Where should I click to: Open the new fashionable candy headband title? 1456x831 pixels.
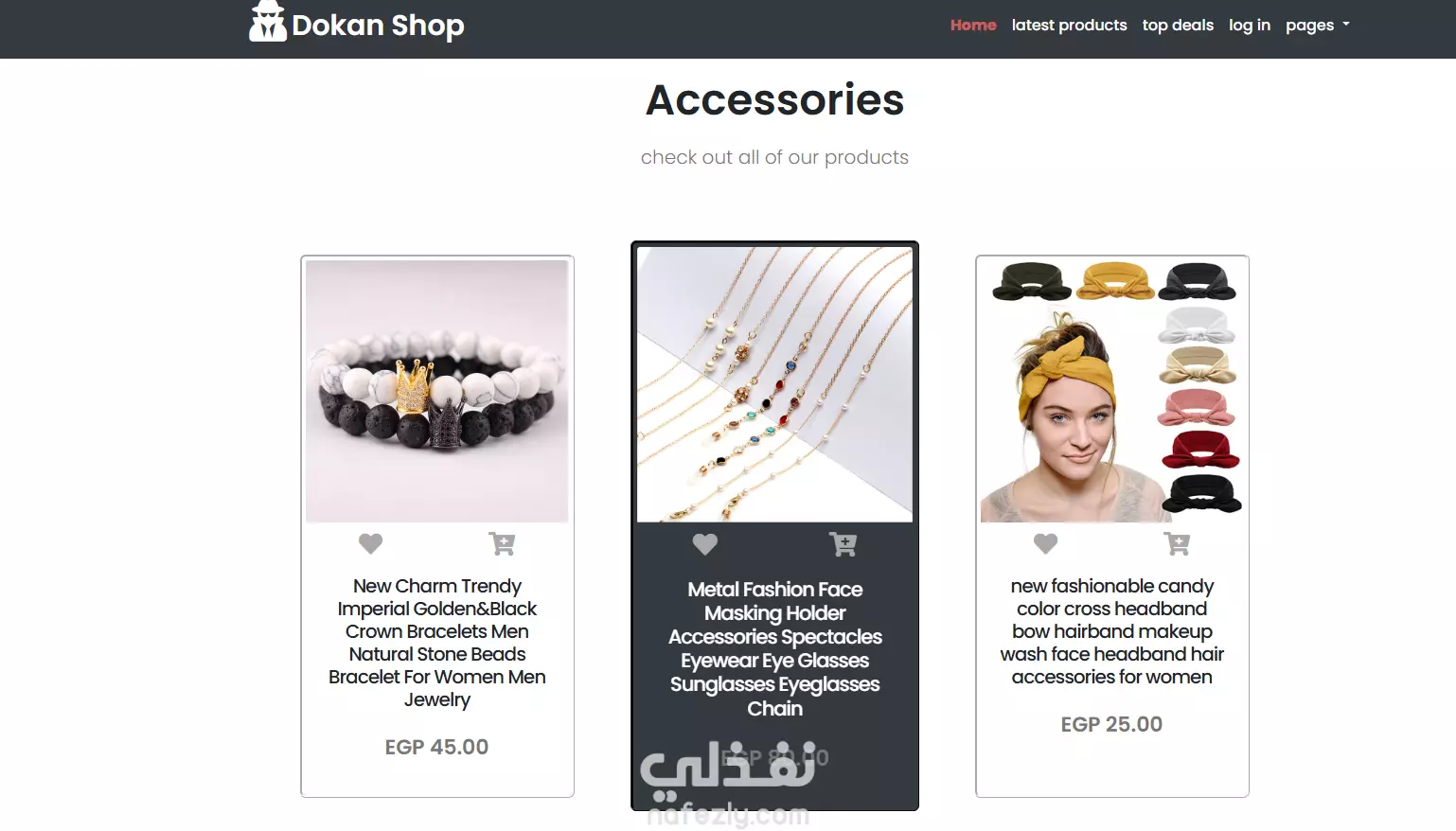pyautogui.click(x=1111, y=631)
